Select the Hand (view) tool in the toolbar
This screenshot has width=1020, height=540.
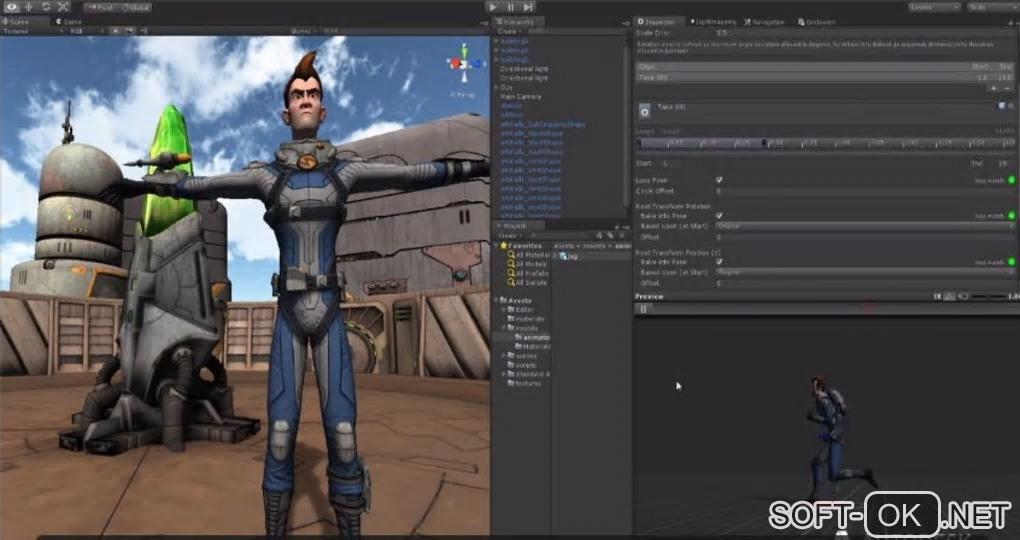[x=12, y=7]
